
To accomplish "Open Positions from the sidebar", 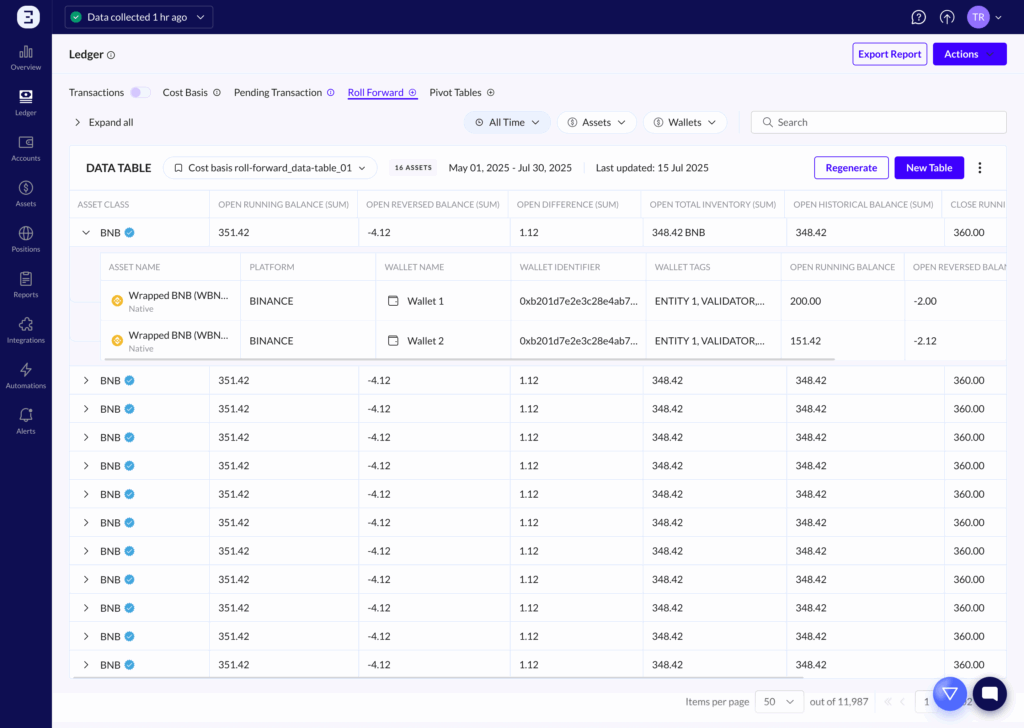I will (26, 239).
